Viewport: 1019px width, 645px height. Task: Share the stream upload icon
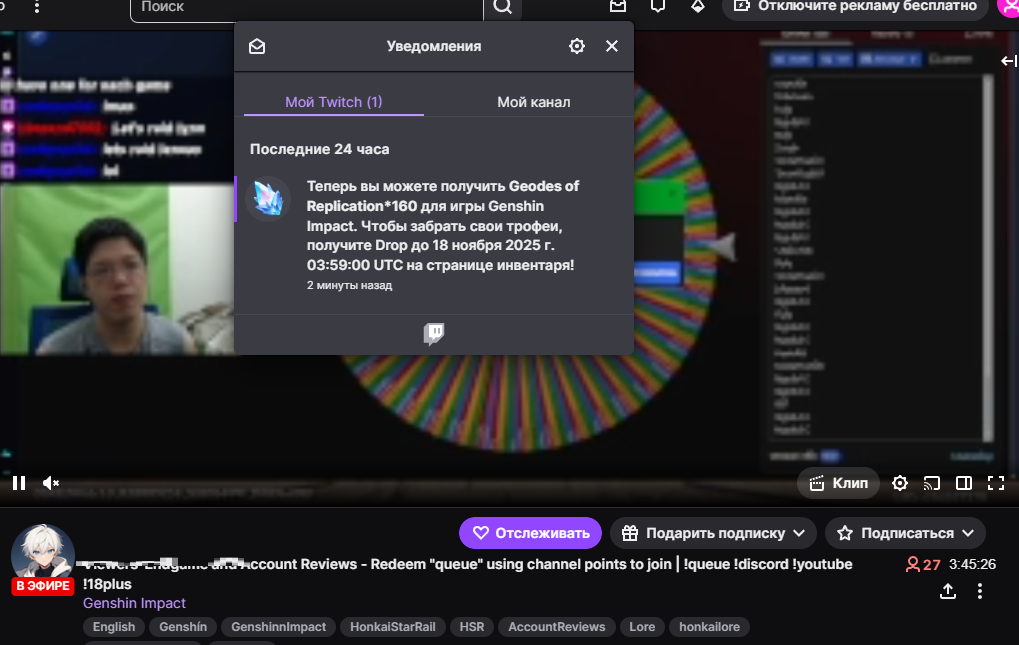(x=948, y=591)
